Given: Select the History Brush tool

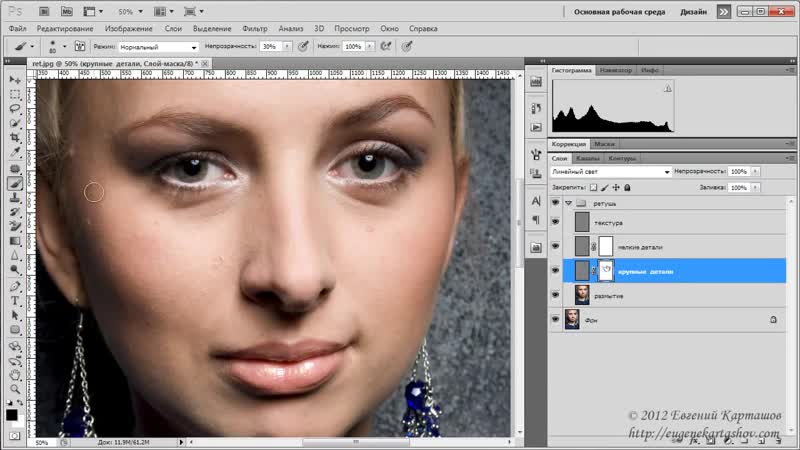Looking at the screenshot, I should tap(15, 212).
